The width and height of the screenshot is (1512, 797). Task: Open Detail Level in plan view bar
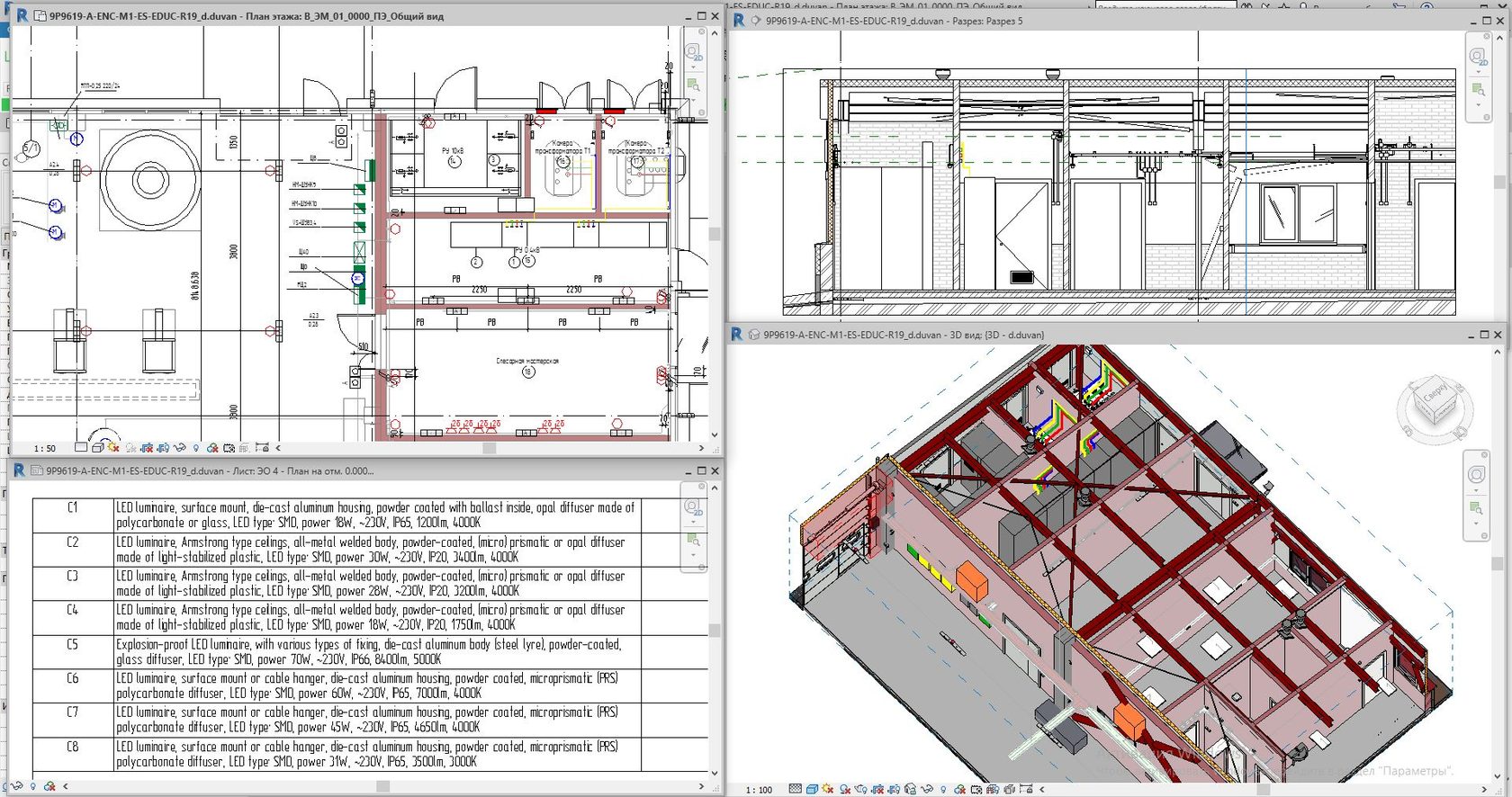pyautogui.click(x=81, y=447)
